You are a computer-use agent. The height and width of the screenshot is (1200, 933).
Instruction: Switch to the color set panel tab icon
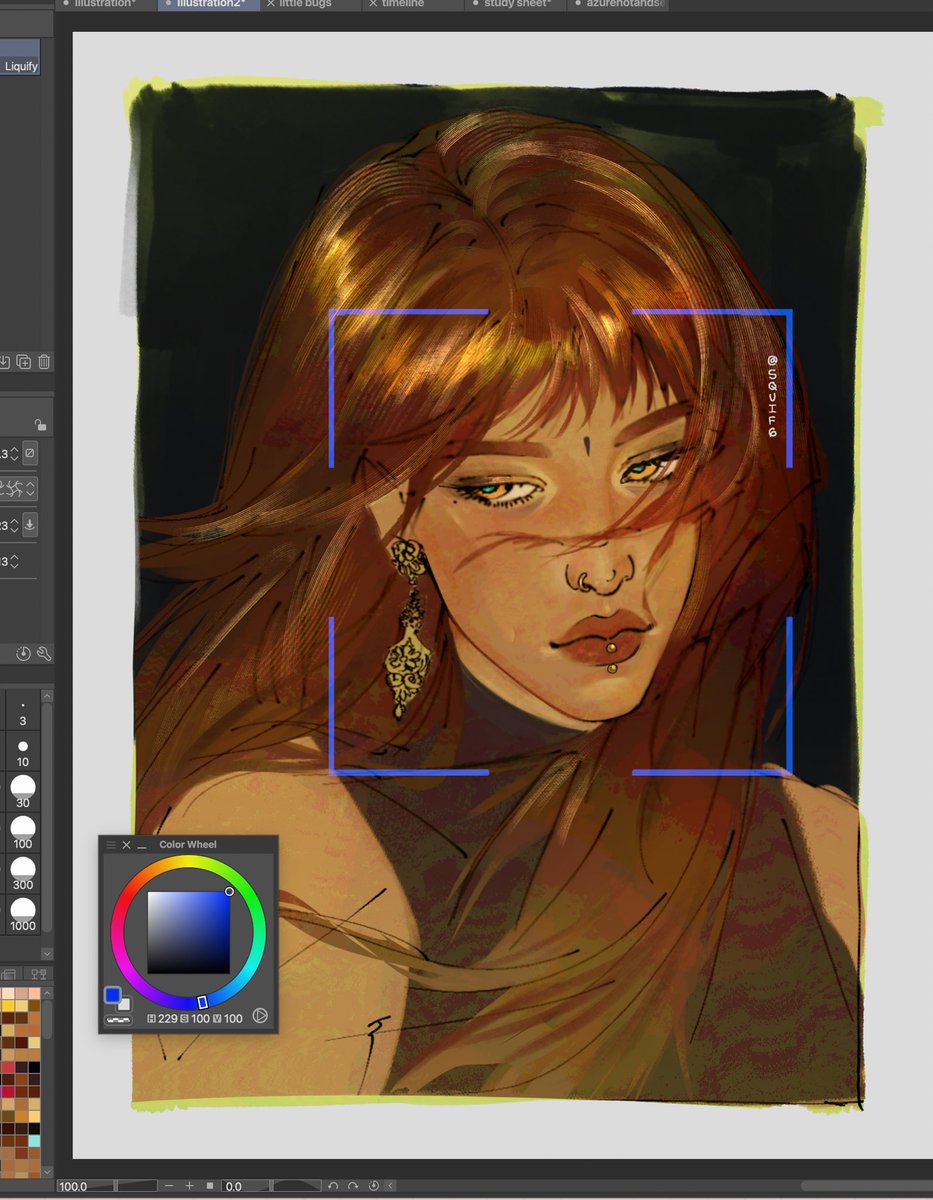tap(8, 974)
